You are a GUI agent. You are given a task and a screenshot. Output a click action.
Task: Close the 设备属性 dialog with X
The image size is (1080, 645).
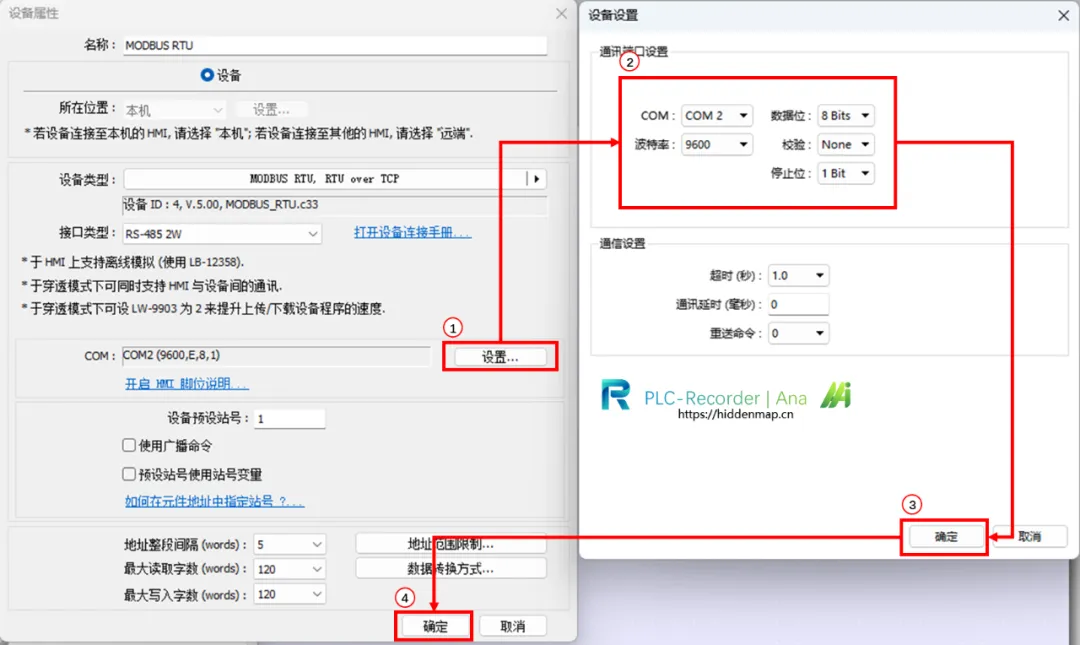point(561,14)
